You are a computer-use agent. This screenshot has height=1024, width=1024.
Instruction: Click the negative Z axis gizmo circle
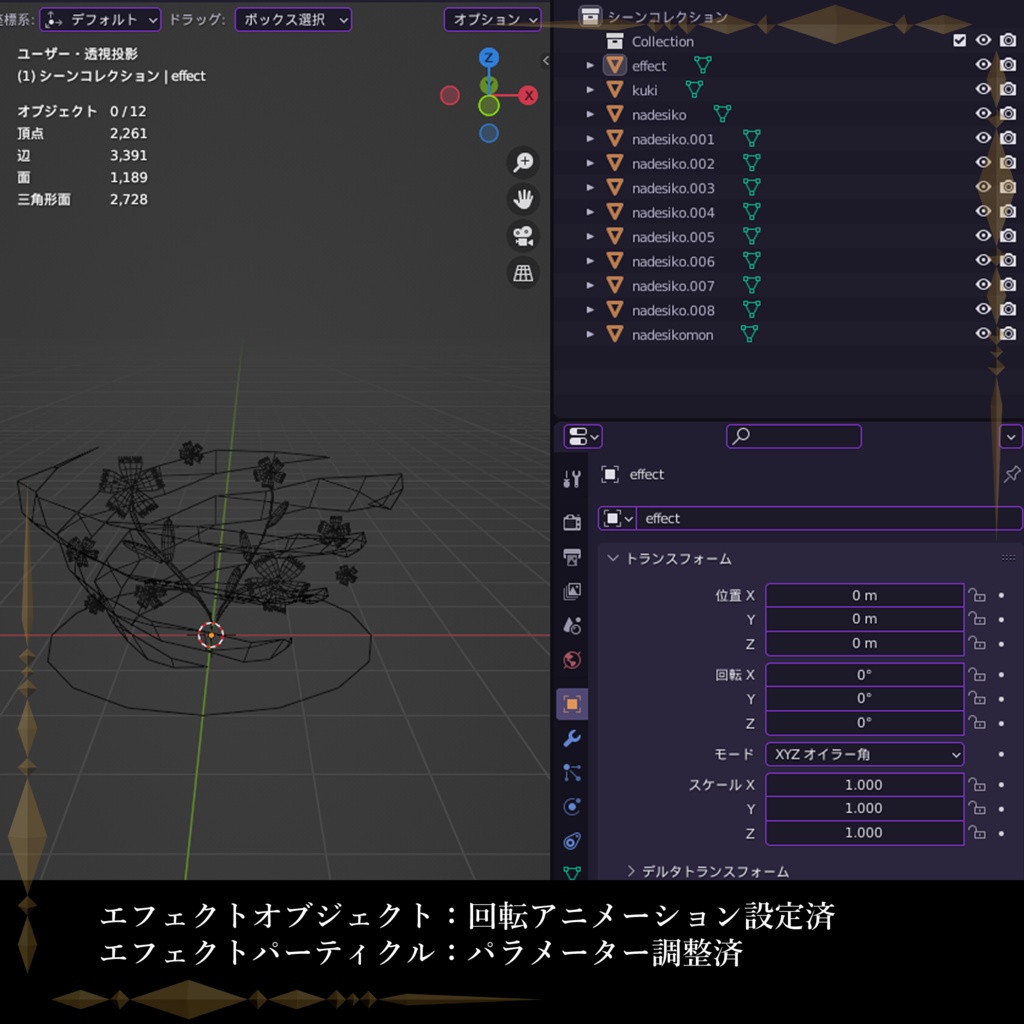pyautogui.click(x=488, y=133)
